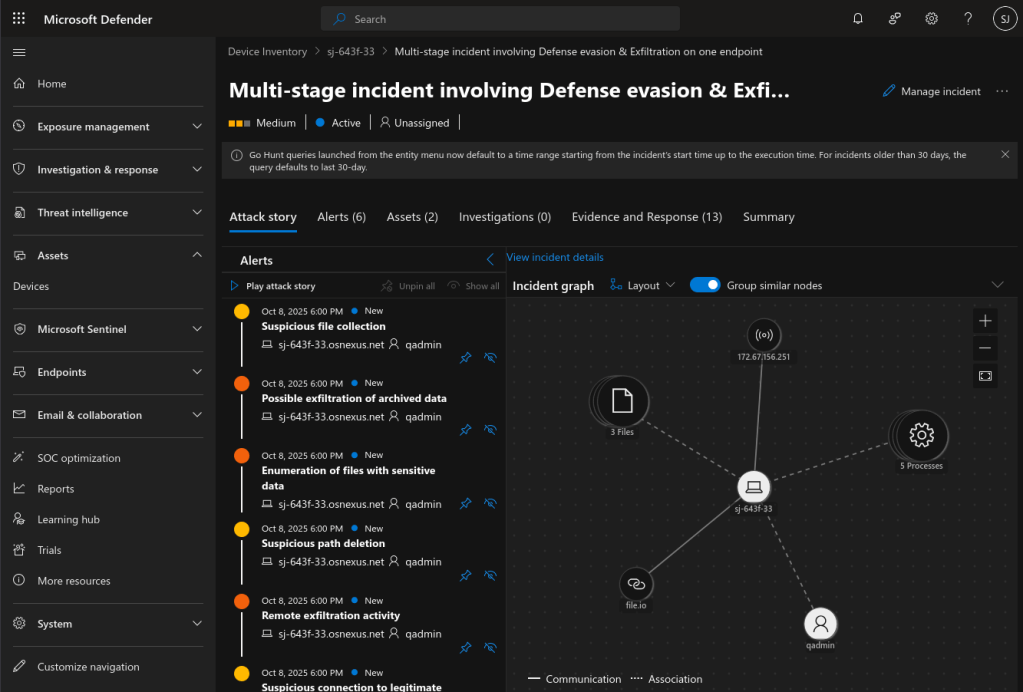
Task: Click fit-to-screen graph icon
Action: pyautogui.click(x=985, y=375)
